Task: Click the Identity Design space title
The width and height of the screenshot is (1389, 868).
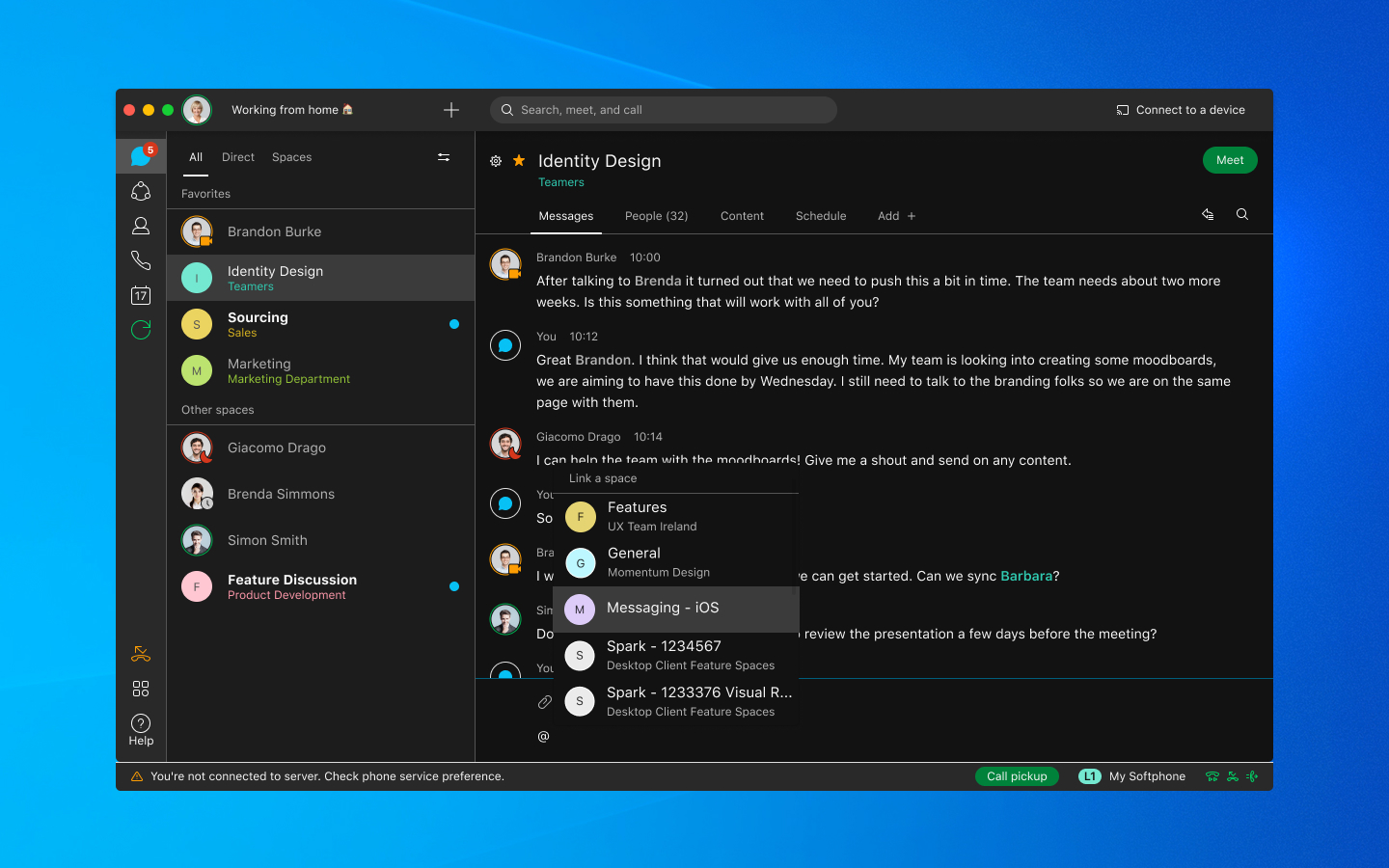Action: 600,161
